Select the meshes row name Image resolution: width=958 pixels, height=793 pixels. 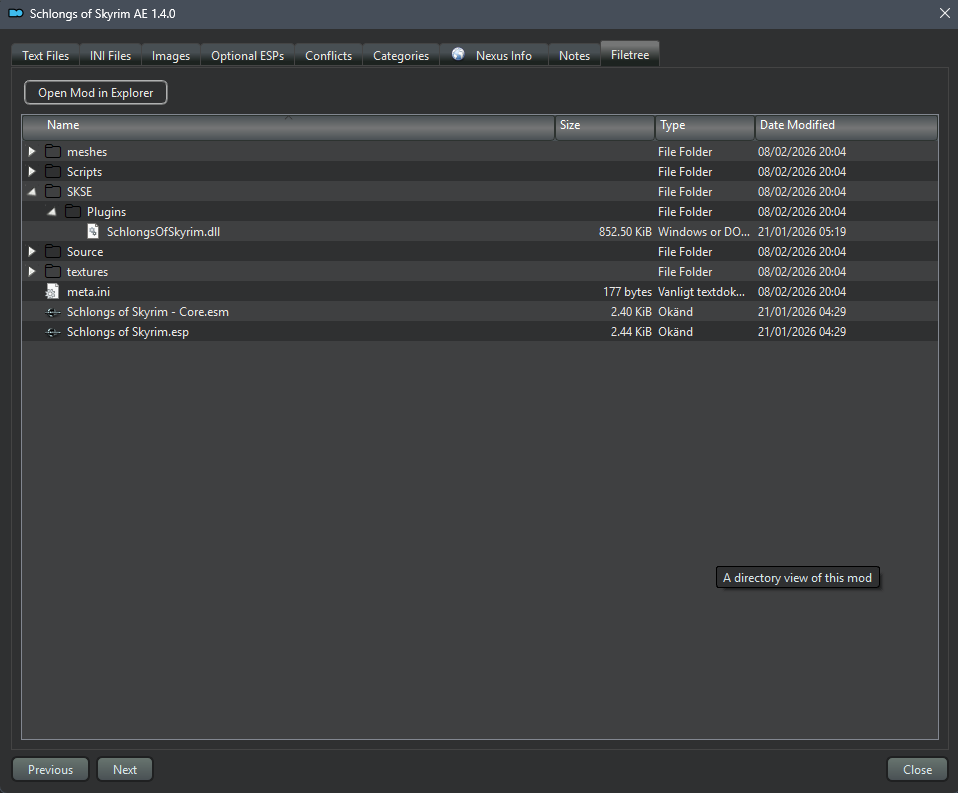tap(87, 152)
